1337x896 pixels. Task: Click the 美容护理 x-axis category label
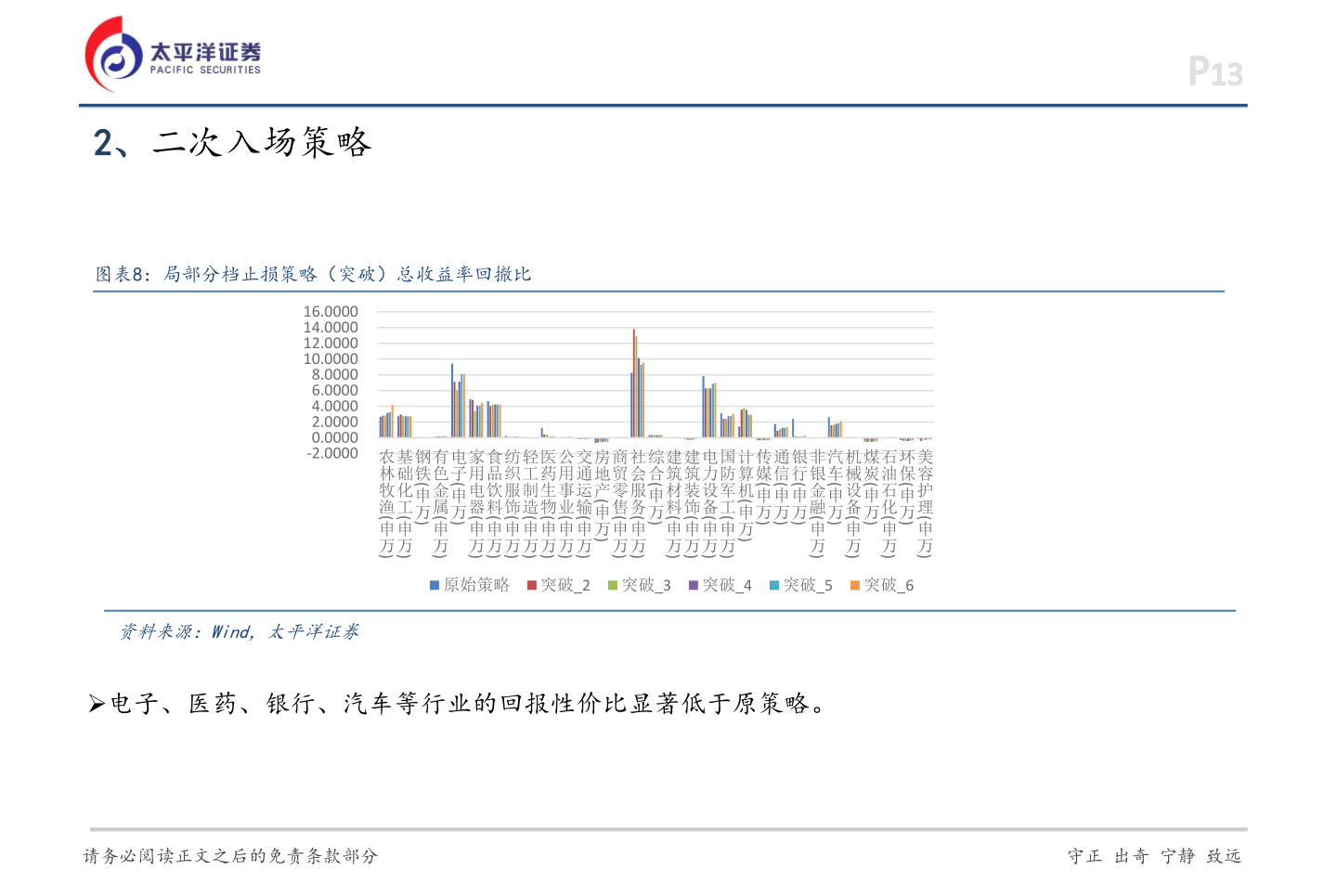click(925, 502)
